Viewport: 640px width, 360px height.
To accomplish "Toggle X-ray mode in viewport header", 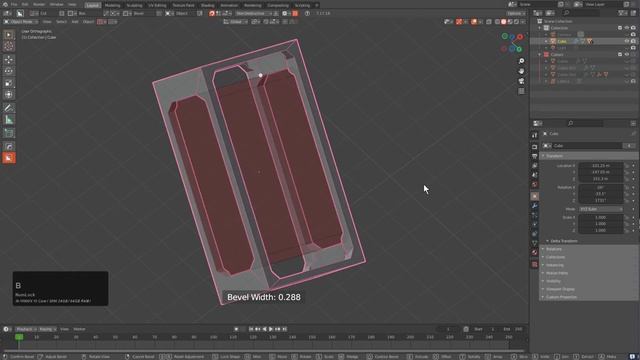I will tap(489, 22).
